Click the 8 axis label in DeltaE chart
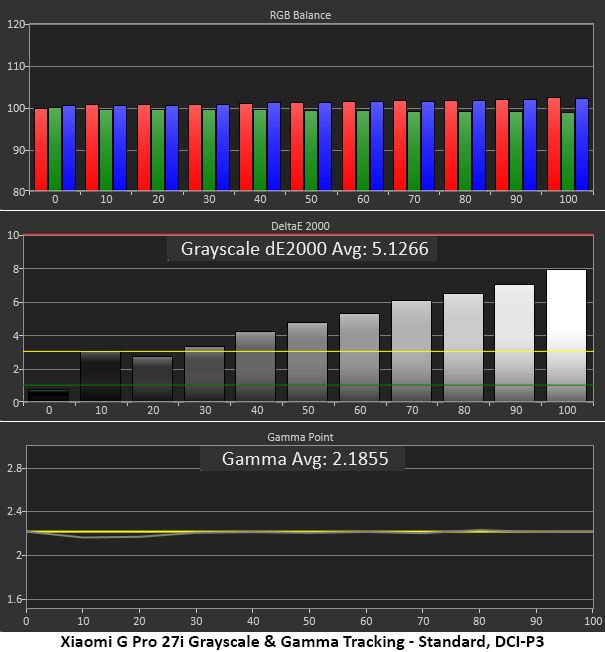The width and height of the screenshot is (605, 652). tap(16, 269)
